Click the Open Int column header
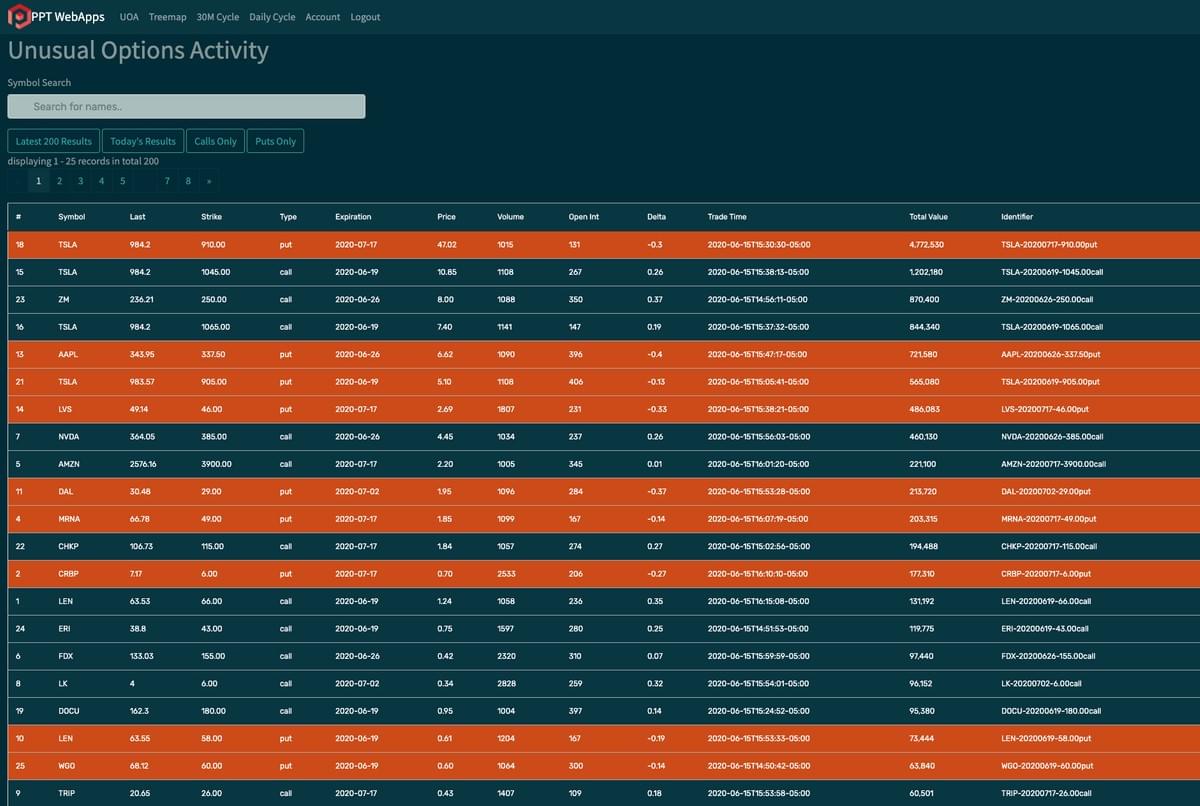 click(x=584, y=217)
